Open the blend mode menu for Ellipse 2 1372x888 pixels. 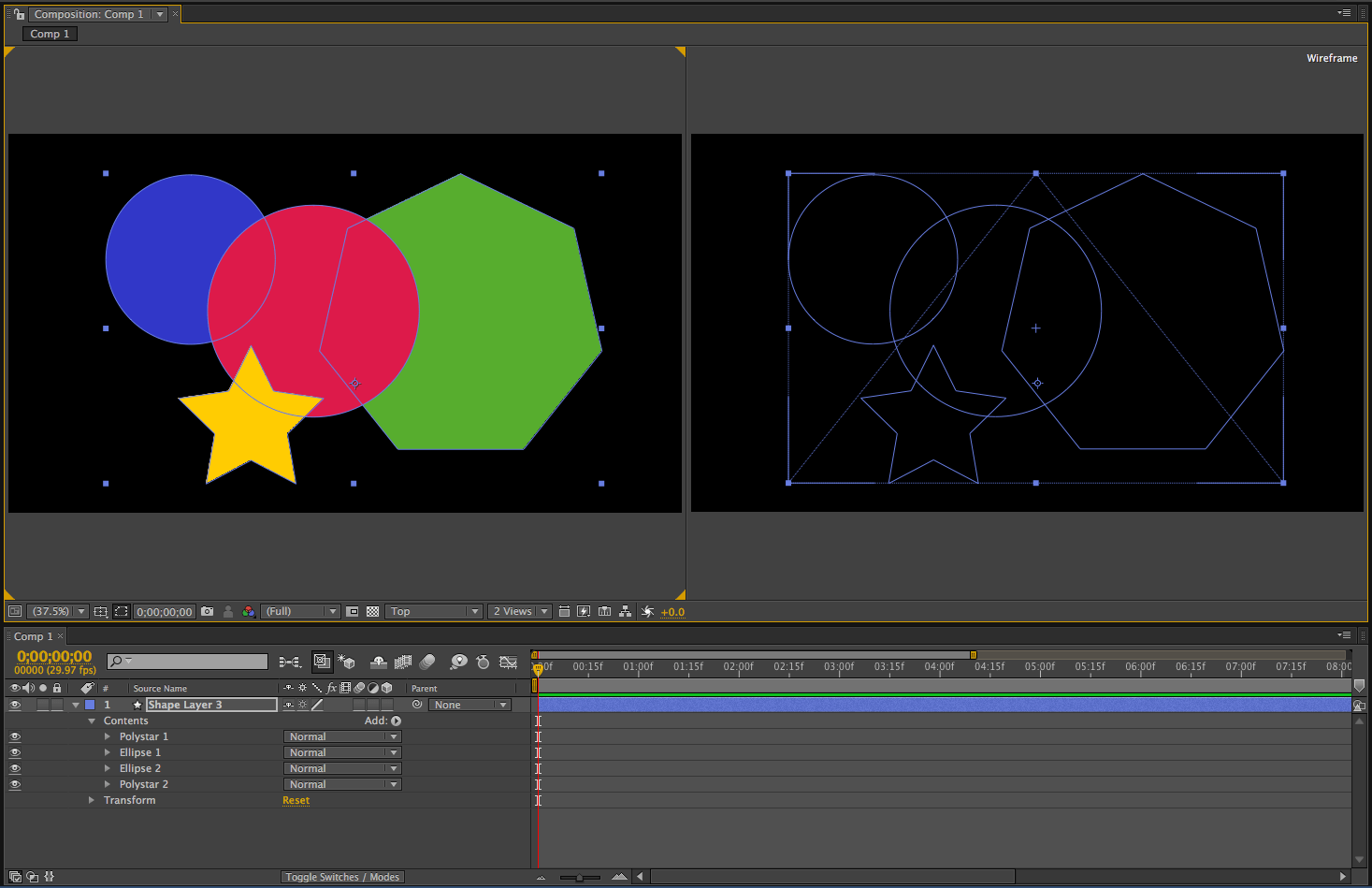(341, 767)
